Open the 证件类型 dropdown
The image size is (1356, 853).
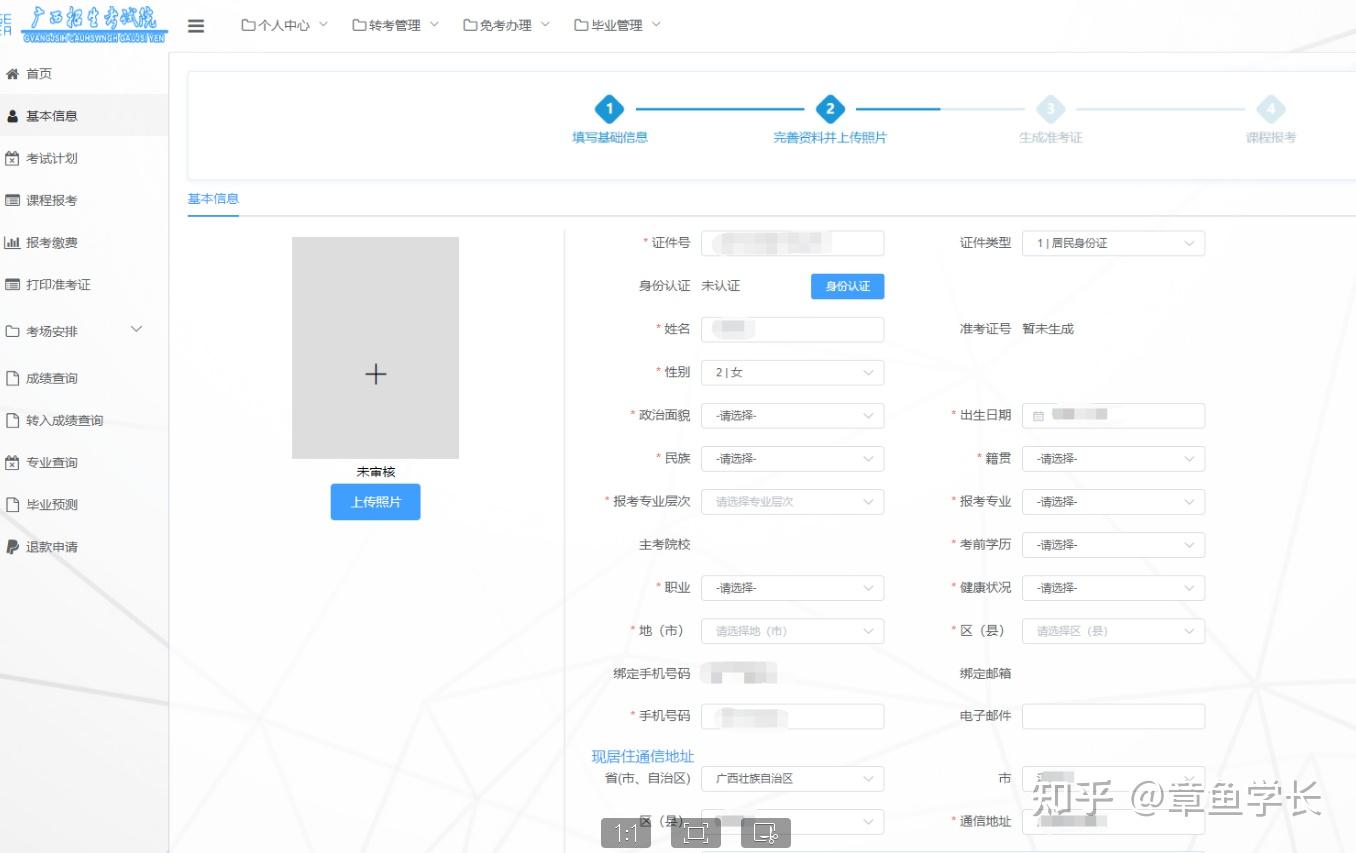(x=1113, y=242)
